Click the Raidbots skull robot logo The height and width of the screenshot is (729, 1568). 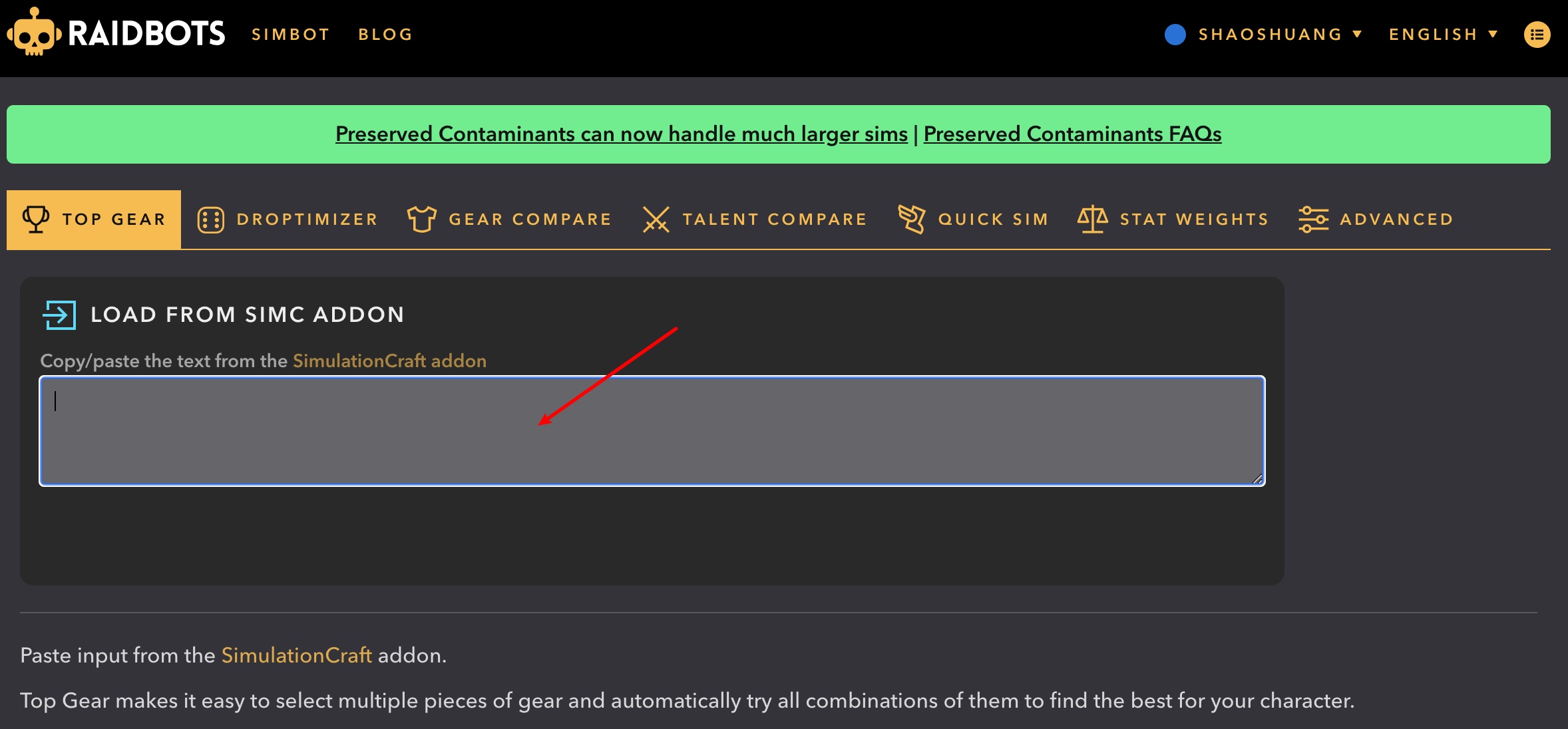coord(34,33)
